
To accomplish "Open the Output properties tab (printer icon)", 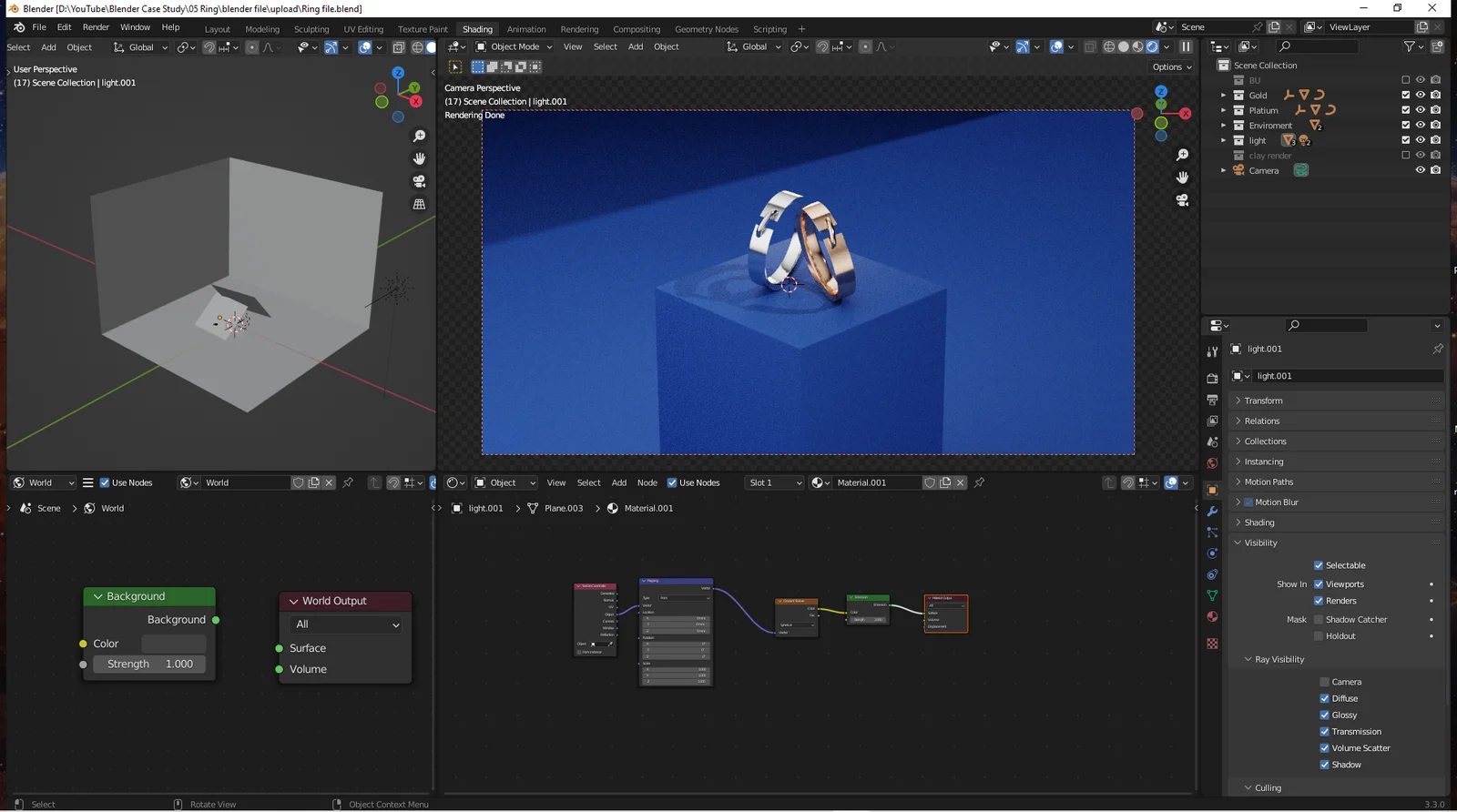I will pos(1212,400).
